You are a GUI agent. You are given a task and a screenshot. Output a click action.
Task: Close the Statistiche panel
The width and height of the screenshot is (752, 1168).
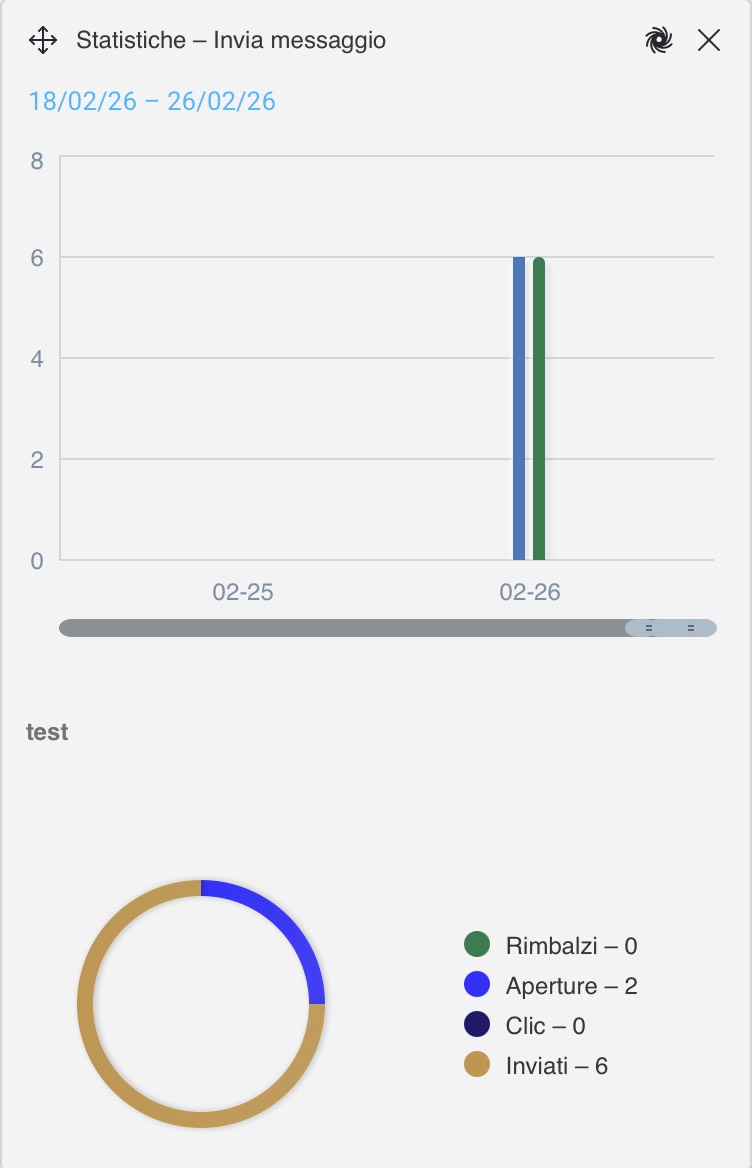point(709,41)
